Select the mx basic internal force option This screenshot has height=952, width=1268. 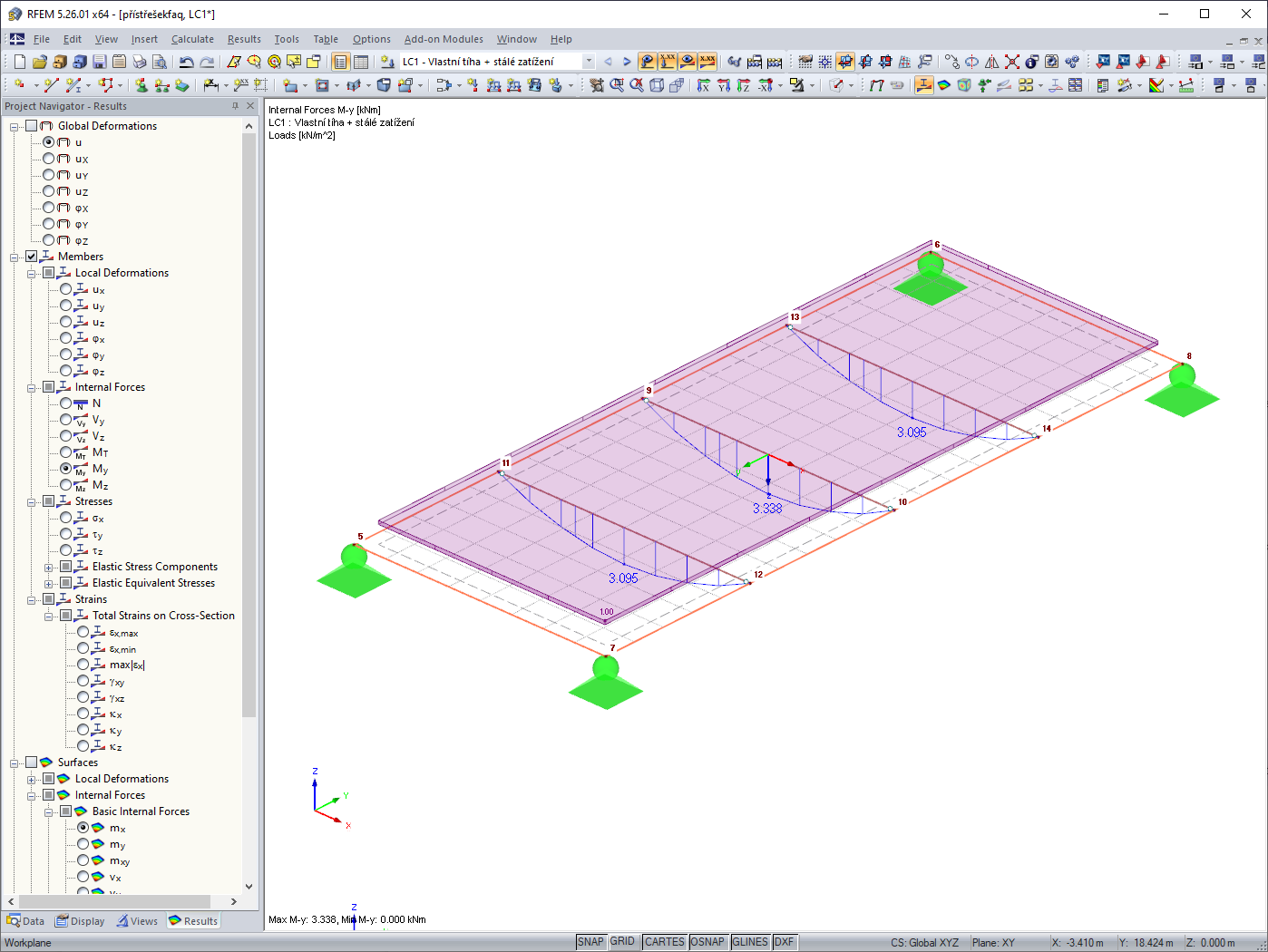[x=82, y=828]
